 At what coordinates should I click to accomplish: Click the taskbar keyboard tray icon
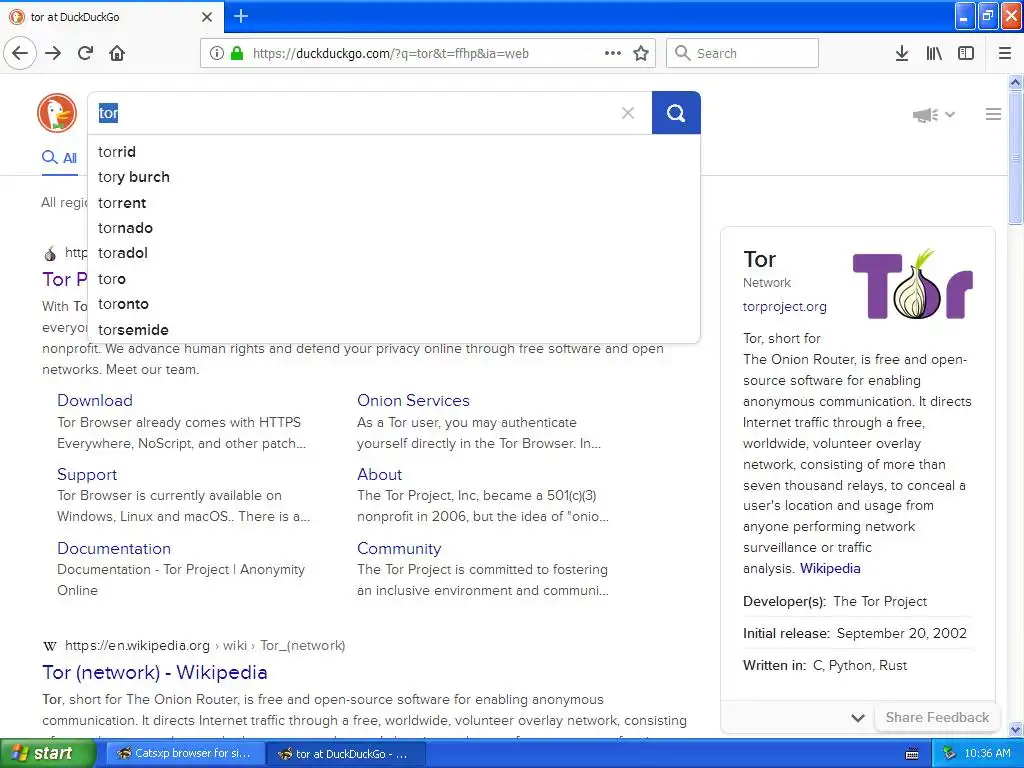[912, 754]
